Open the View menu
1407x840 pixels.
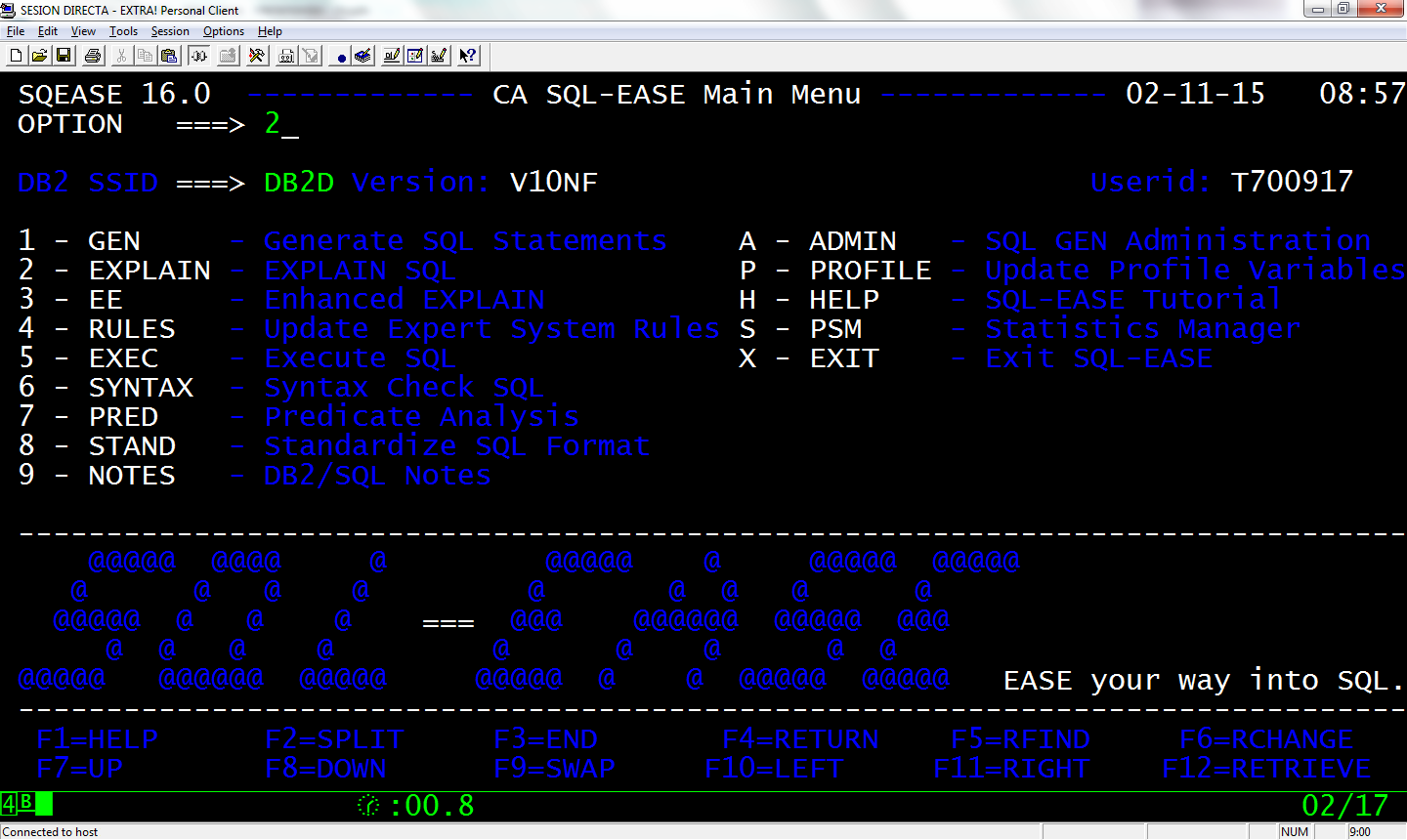83,31
